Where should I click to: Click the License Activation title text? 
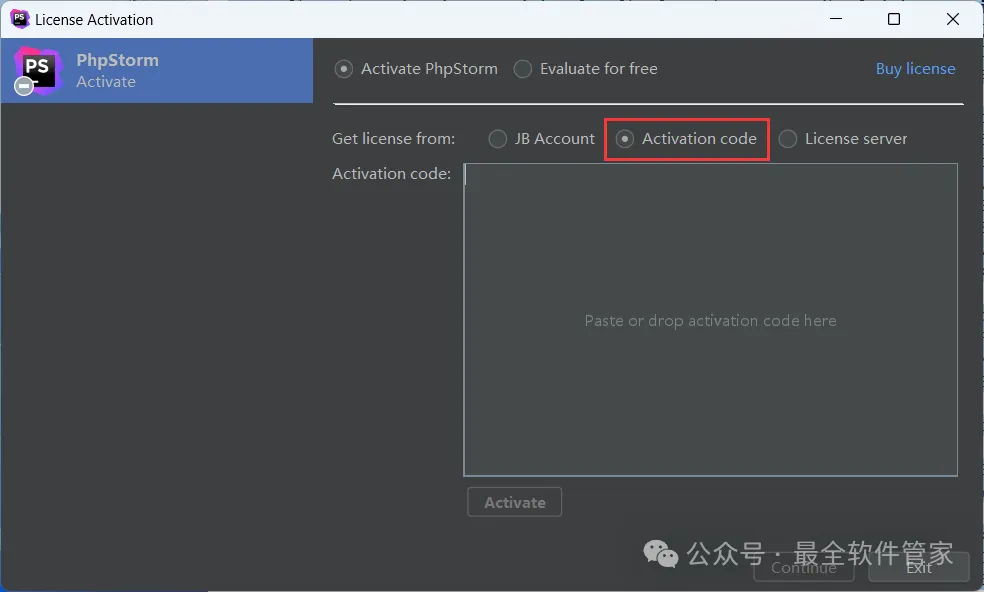coord(94,19)
